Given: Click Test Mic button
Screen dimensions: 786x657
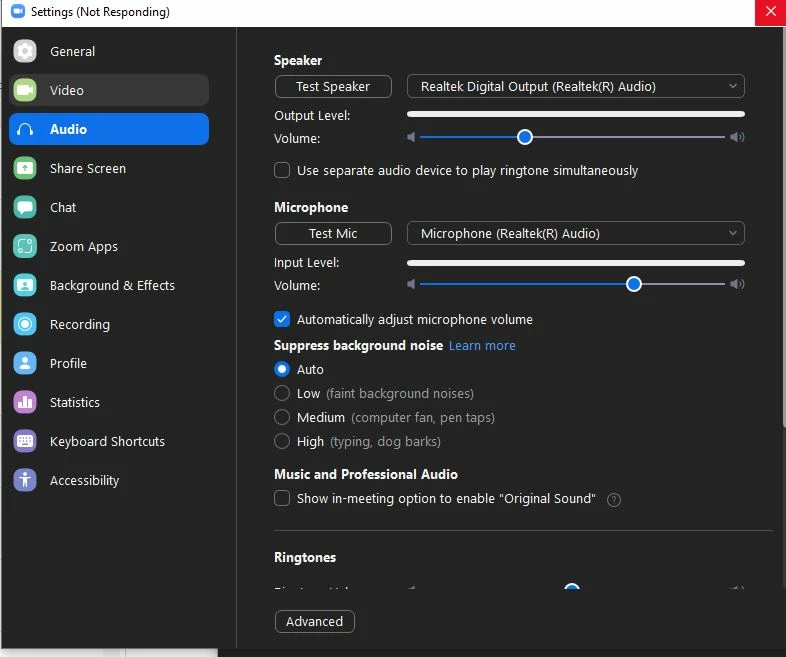Looking at the screenshot, I should tap(333, 233).
